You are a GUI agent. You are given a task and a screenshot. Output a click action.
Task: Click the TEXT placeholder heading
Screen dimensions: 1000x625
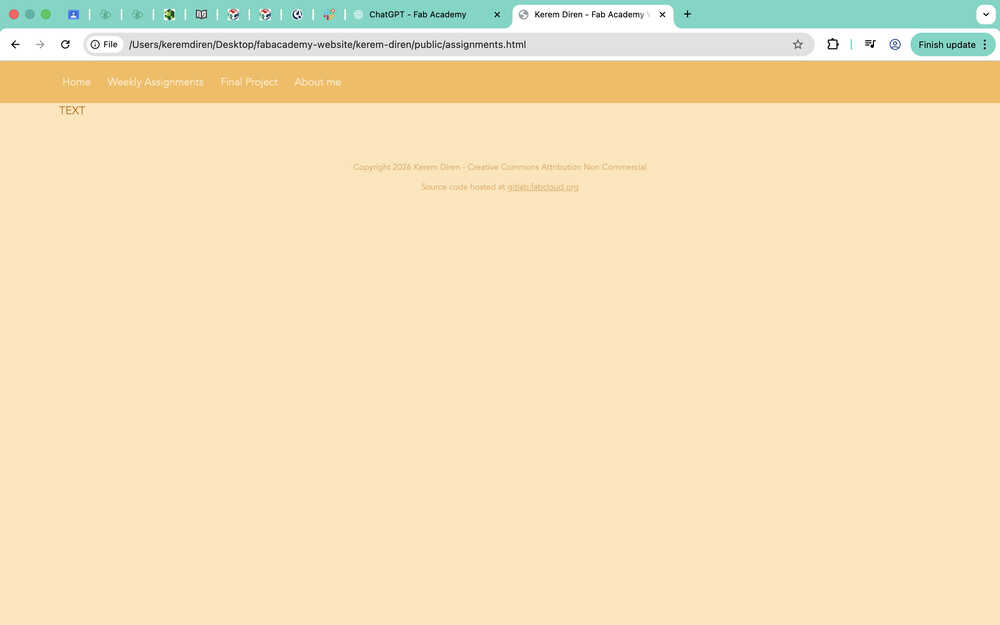point(72,110)
